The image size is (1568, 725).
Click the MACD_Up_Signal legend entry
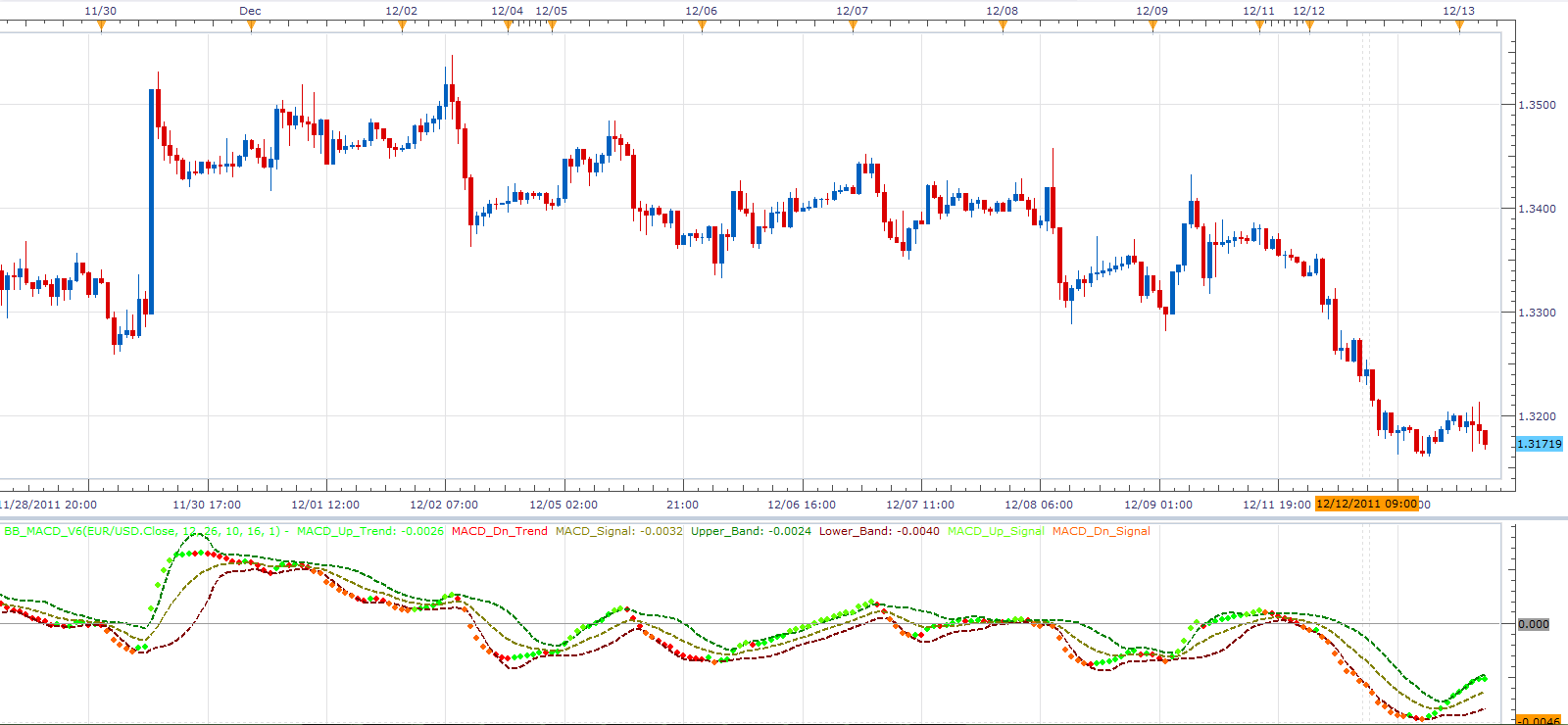pyautogui.click(x=996, y=531)
